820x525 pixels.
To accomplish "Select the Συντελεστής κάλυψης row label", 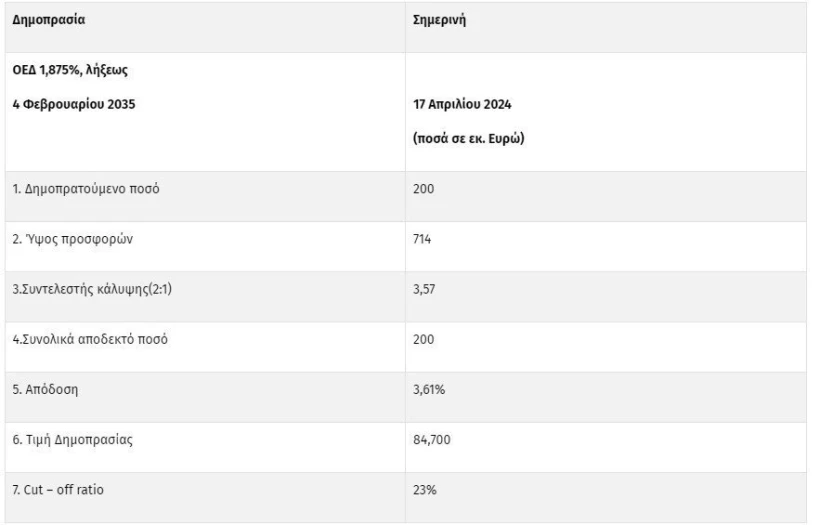I will [x=92, y=289].
